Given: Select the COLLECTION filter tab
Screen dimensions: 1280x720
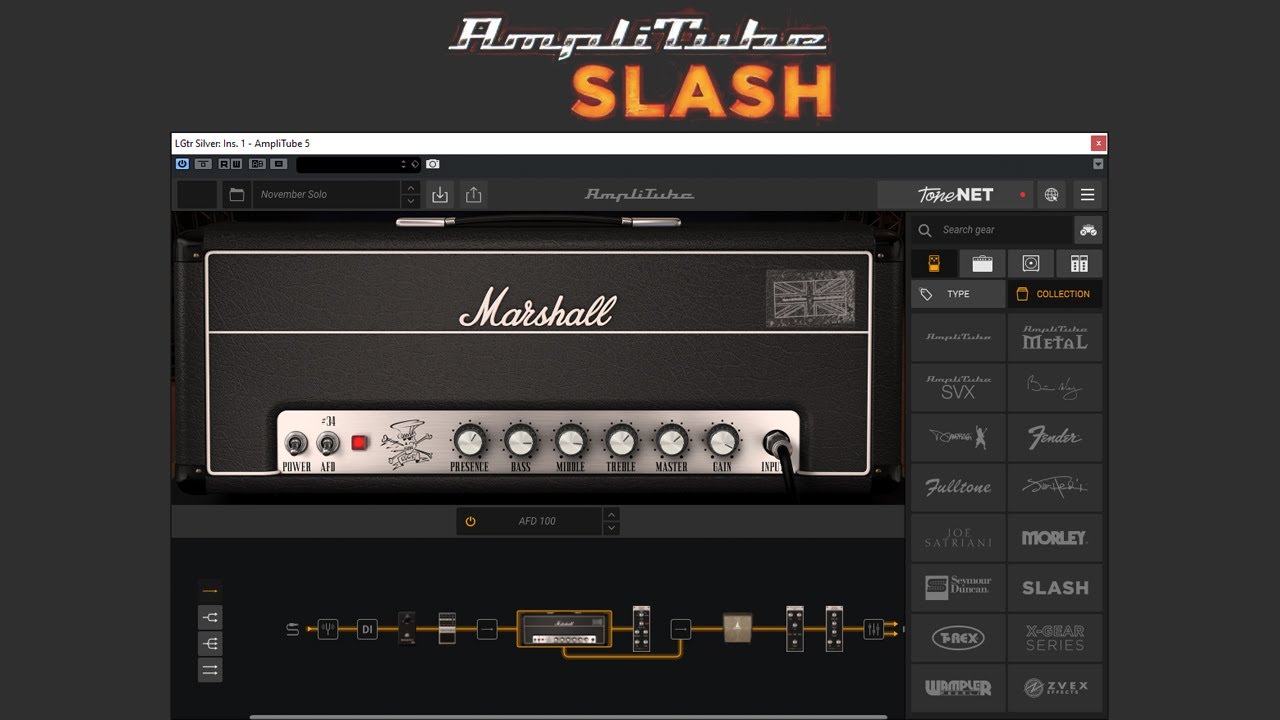Looking at the screenshot, I should [x=1054, y=294].
